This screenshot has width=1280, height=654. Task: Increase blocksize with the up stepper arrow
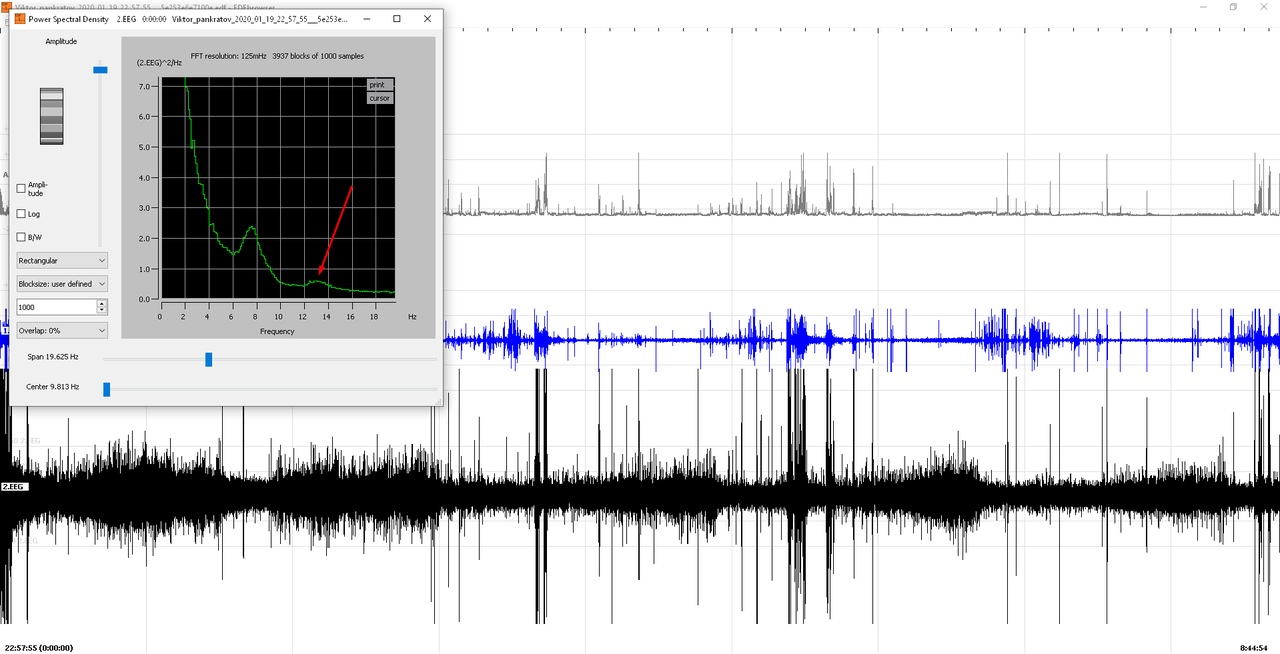[x=101, y=303]
